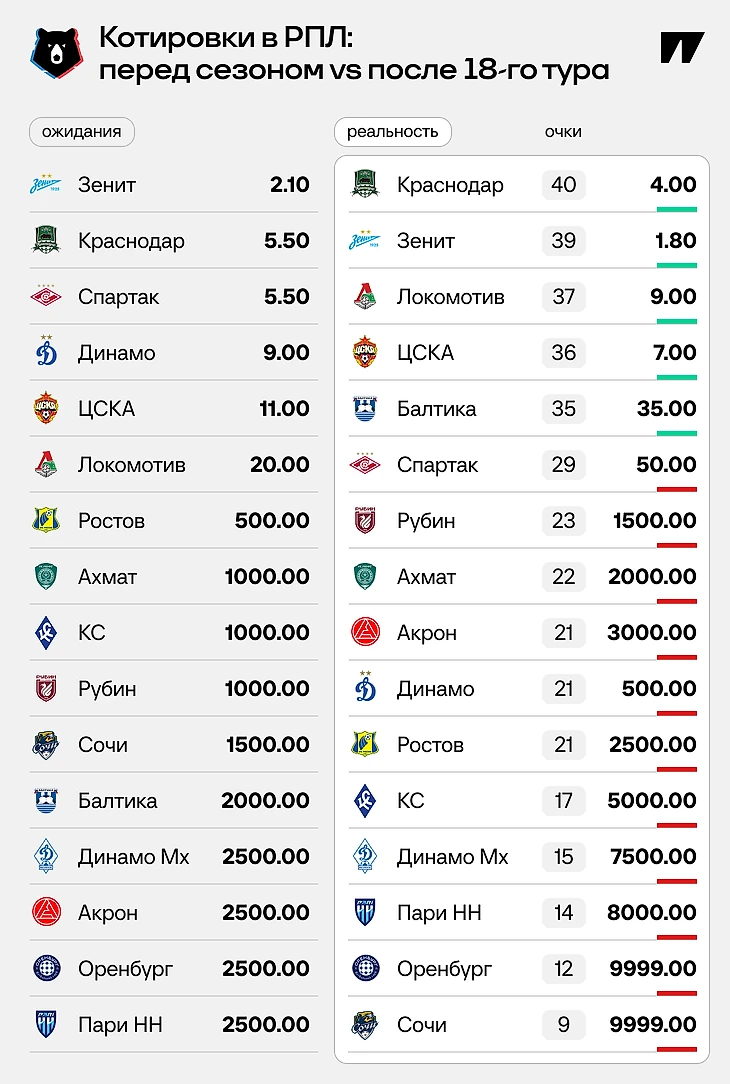Click the RPL bear logo in header
730x1084 pixels.
(57, 54)
